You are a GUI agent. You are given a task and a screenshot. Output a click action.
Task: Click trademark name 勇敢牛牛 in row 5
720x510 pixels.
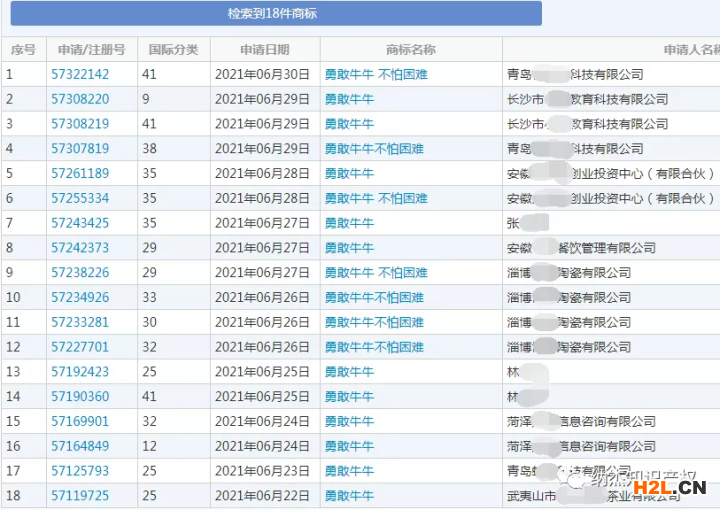click(x=349, y=174)
